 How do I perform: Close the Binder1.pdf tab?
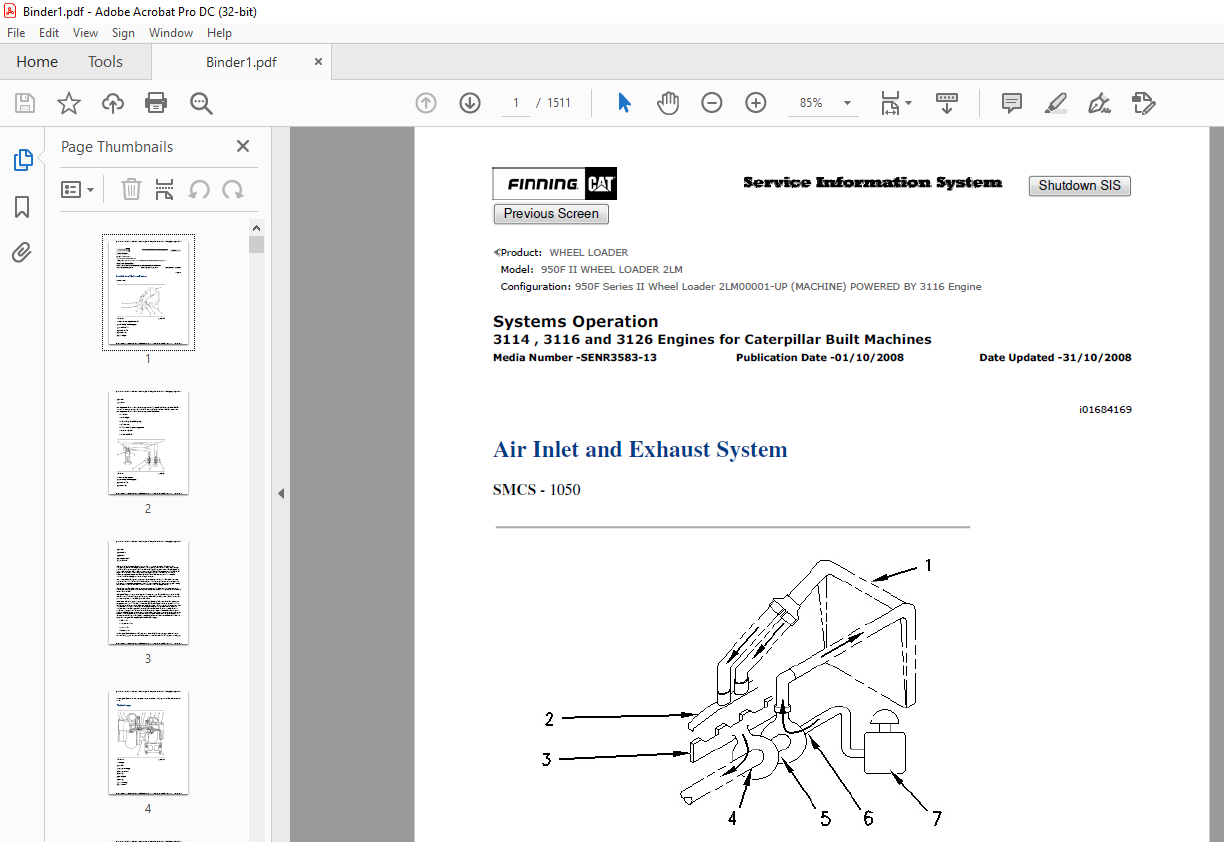[319, 62]
